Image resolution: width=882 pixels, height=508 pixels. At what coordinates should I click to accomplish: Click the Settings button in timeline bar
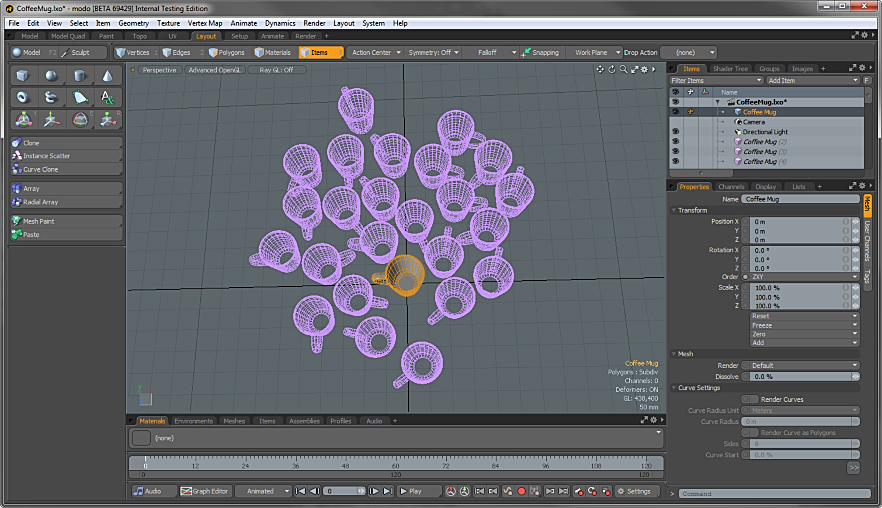point(634,491)
